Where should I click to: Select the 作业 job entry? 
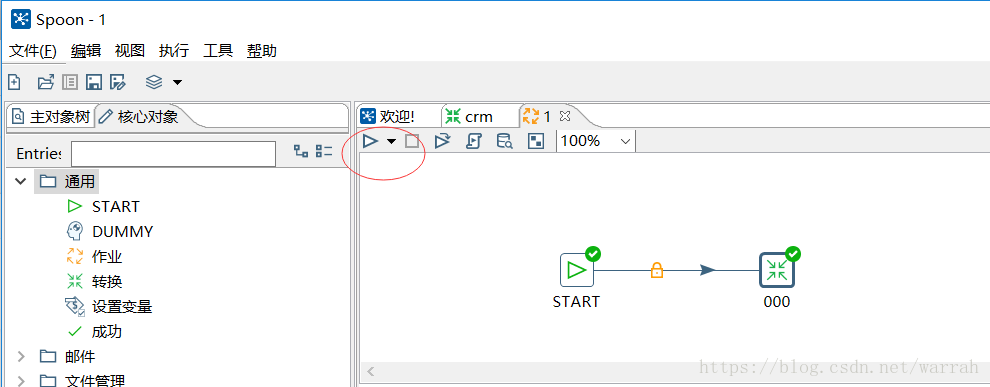point(94,257)
